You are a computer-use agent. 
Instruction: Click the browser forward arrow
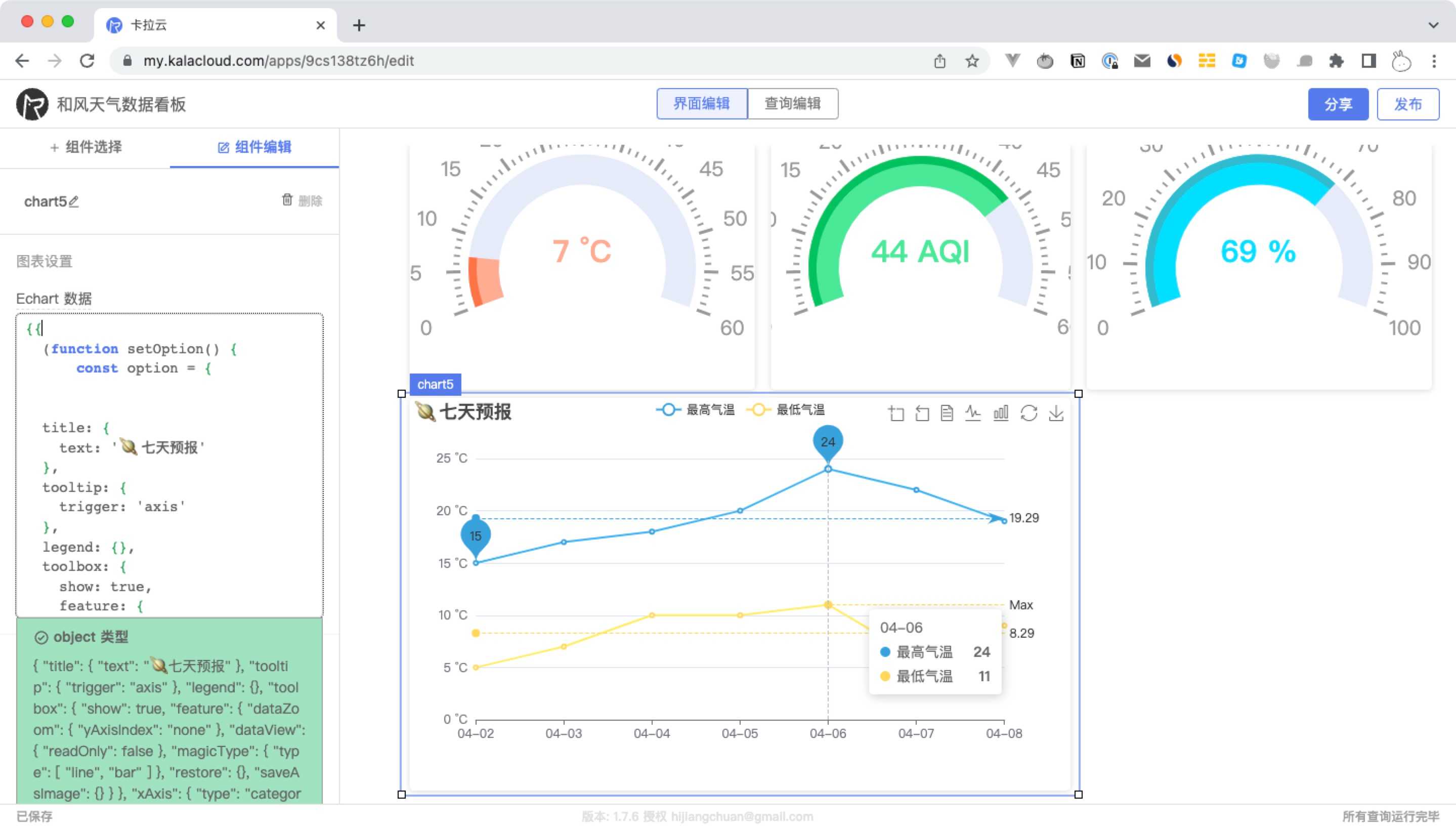pos(55,61)
